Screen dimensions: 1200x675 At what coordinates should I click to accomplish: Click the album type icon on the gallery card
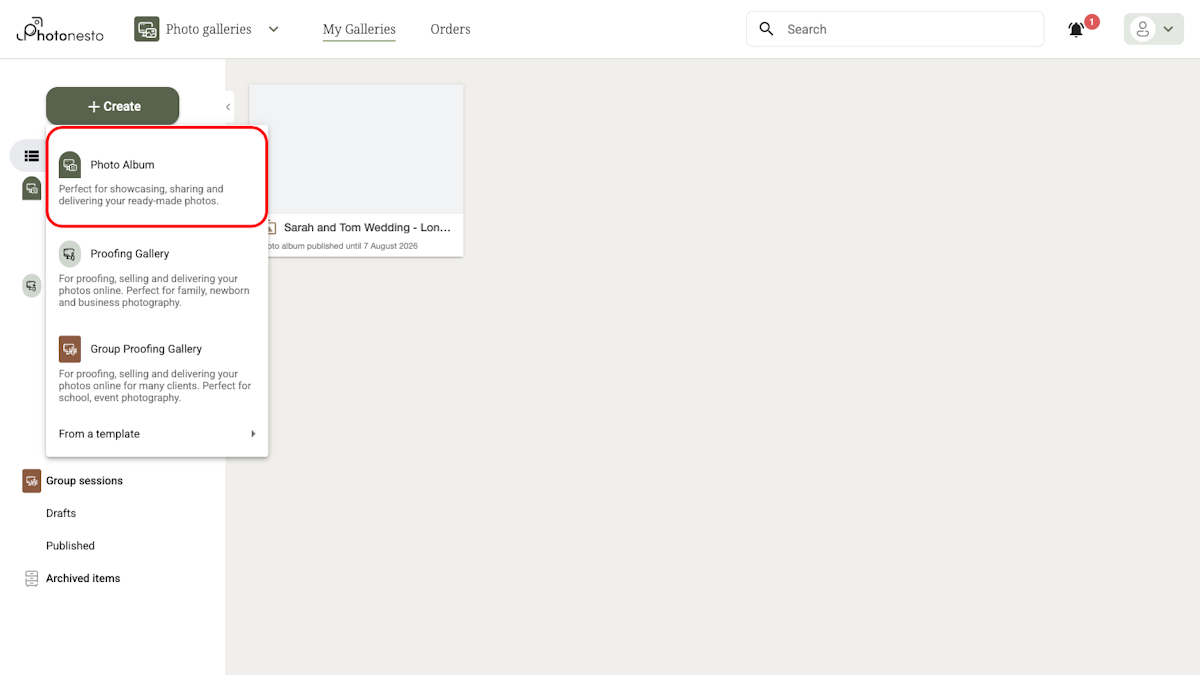[271, 228]
